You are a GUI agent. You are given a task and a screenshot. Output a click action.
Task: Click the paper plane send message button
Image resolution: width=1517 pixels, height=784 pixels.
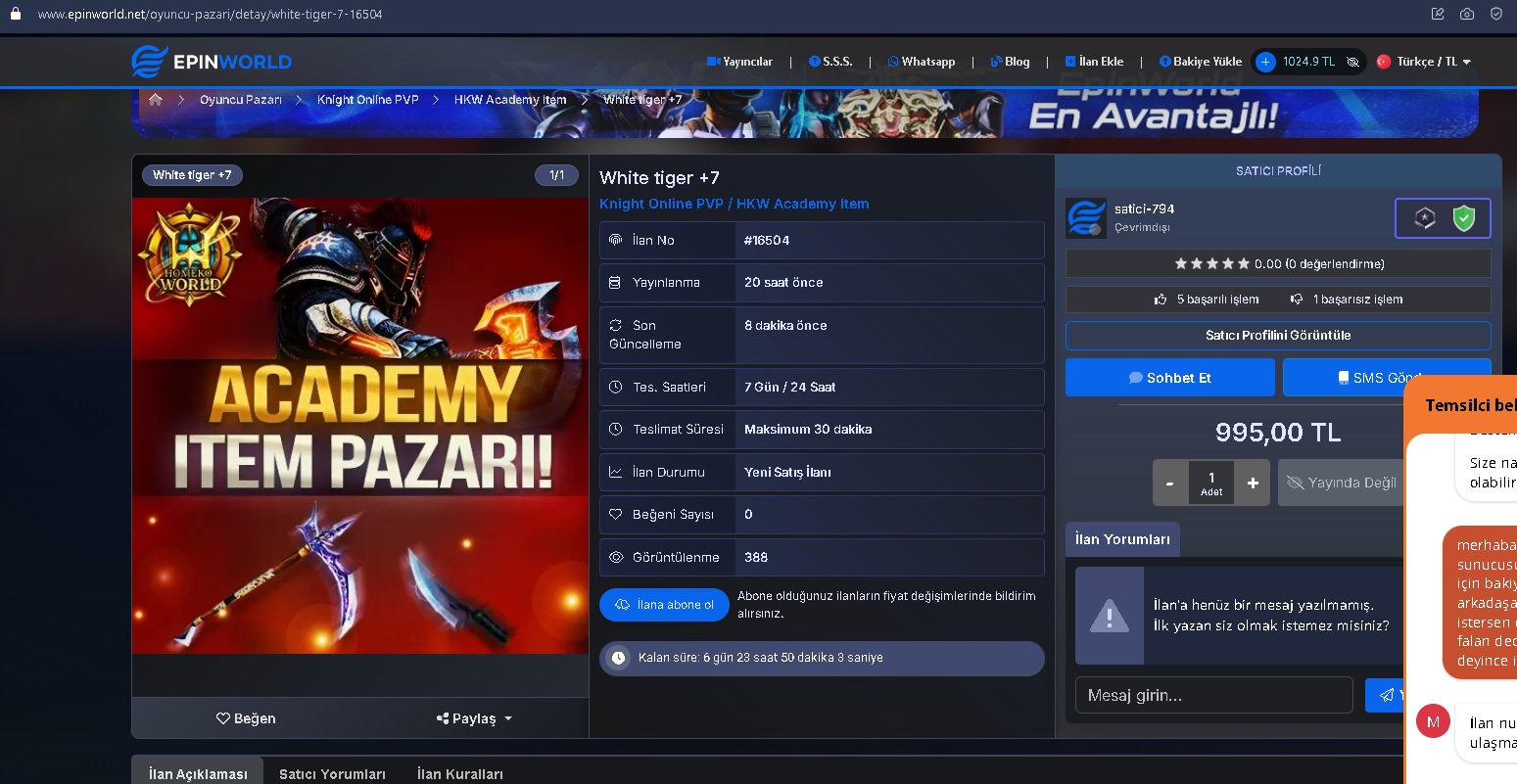tap(1386, 696)
